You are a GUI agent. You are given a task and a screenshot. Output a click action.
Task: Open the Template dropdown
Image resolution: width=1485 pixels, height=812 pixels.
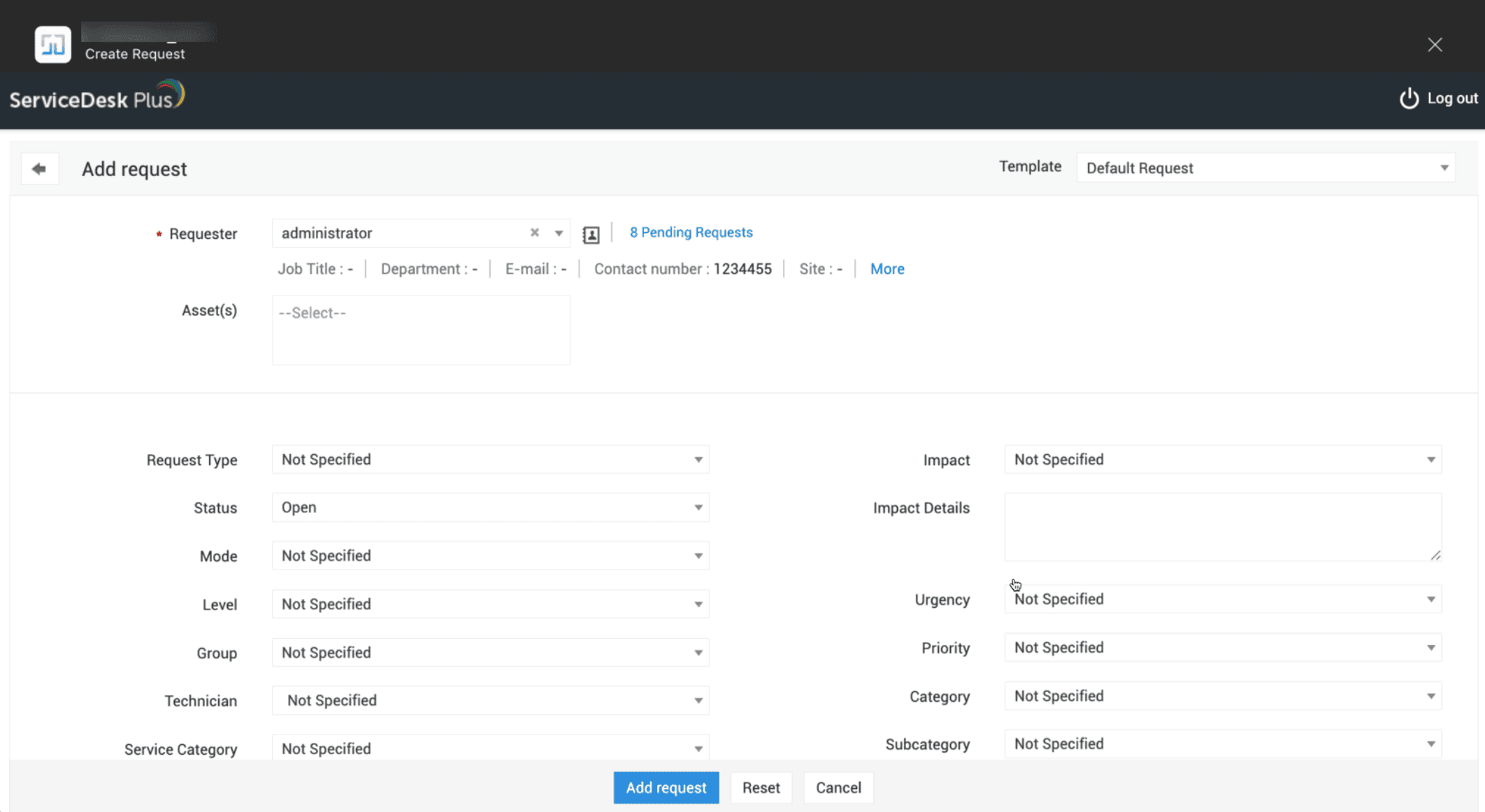pyautogui.click(x=1265, y=168)
